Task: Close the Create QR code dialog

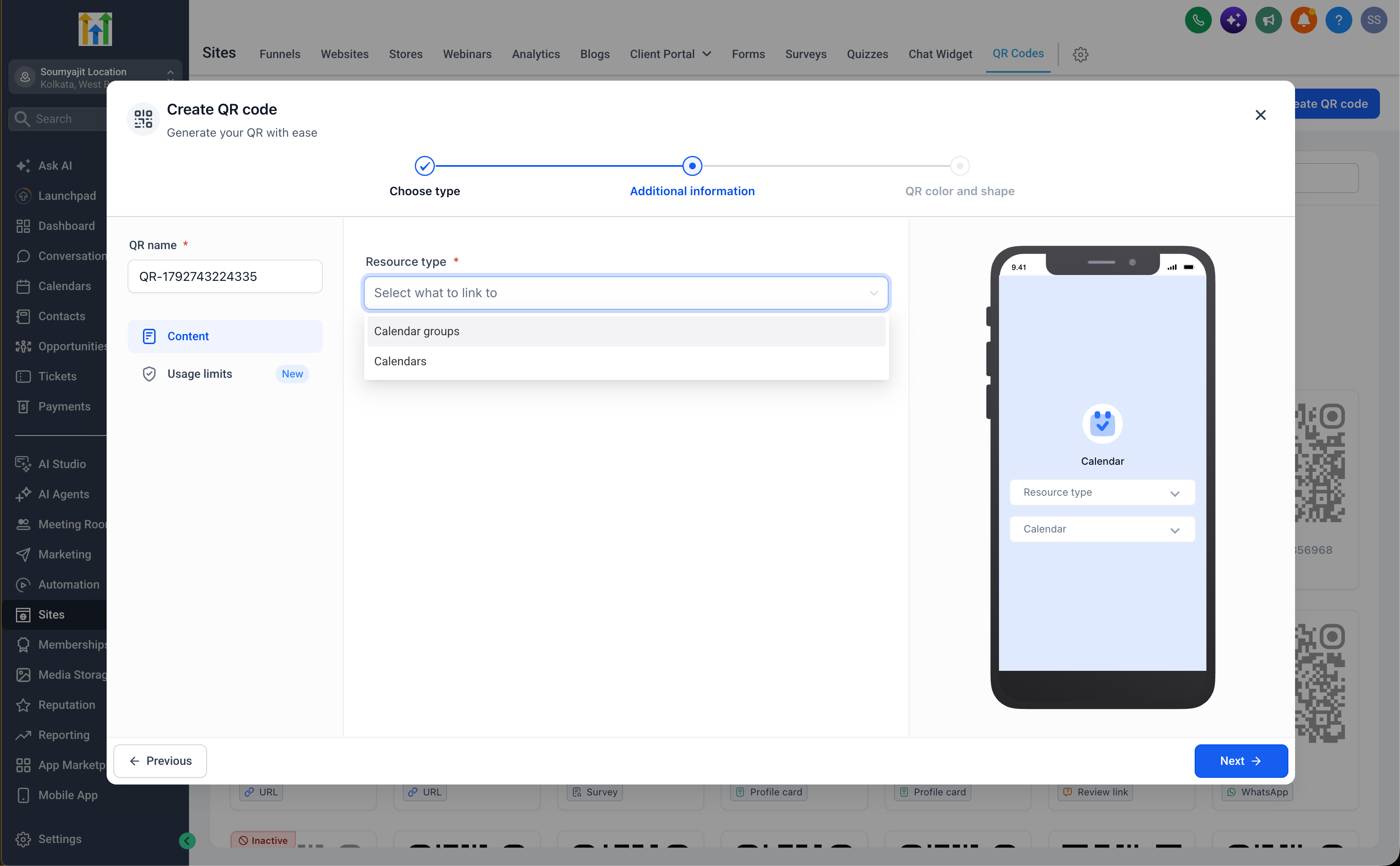Action: tap(1260, 115)
